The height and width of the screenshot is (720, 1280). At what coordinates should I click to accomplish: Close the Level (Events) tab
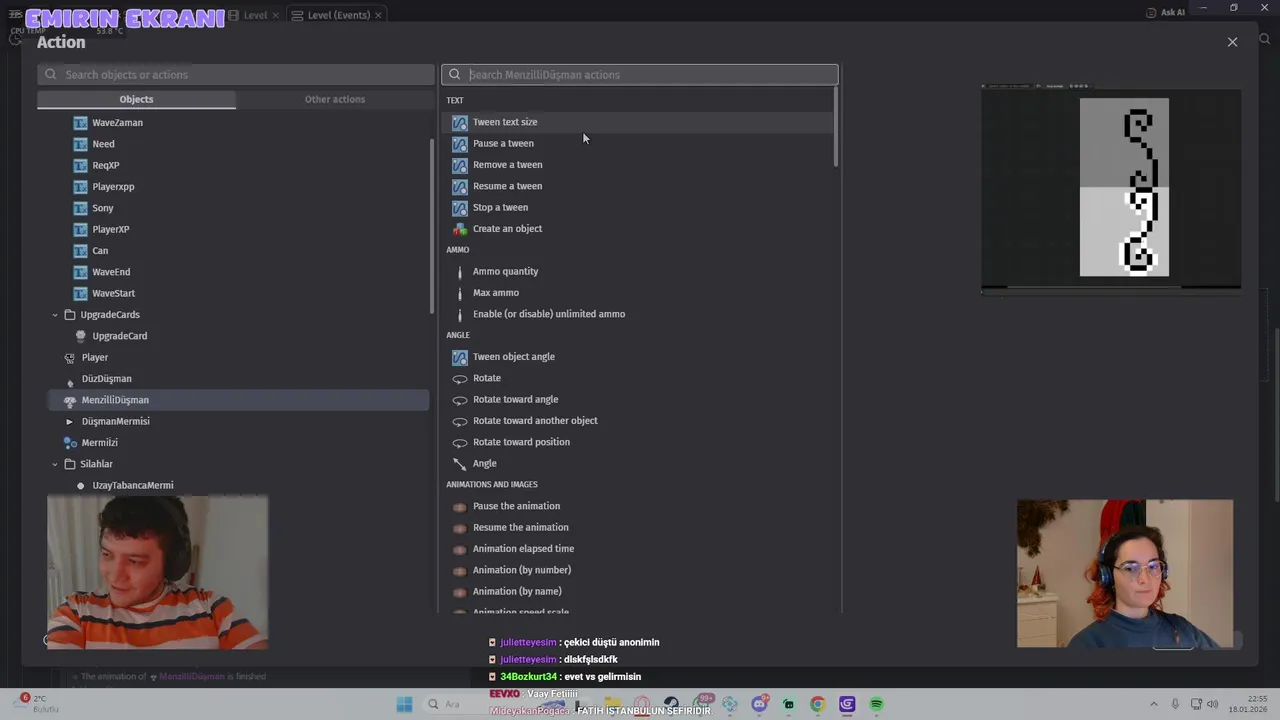point(379,15)
